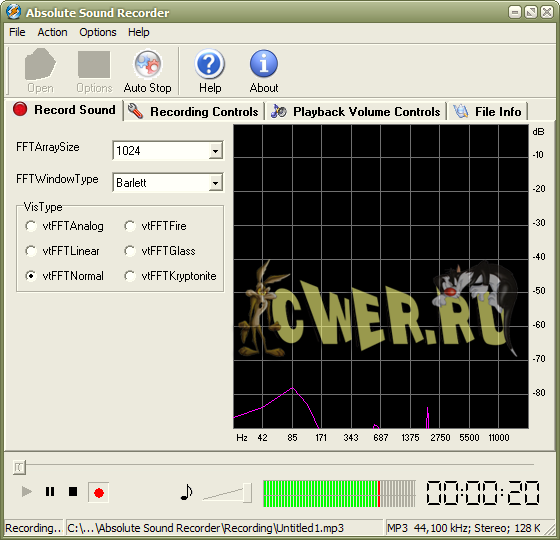Enable the vtFFTKryptonite visualization type

pos(130,276)
